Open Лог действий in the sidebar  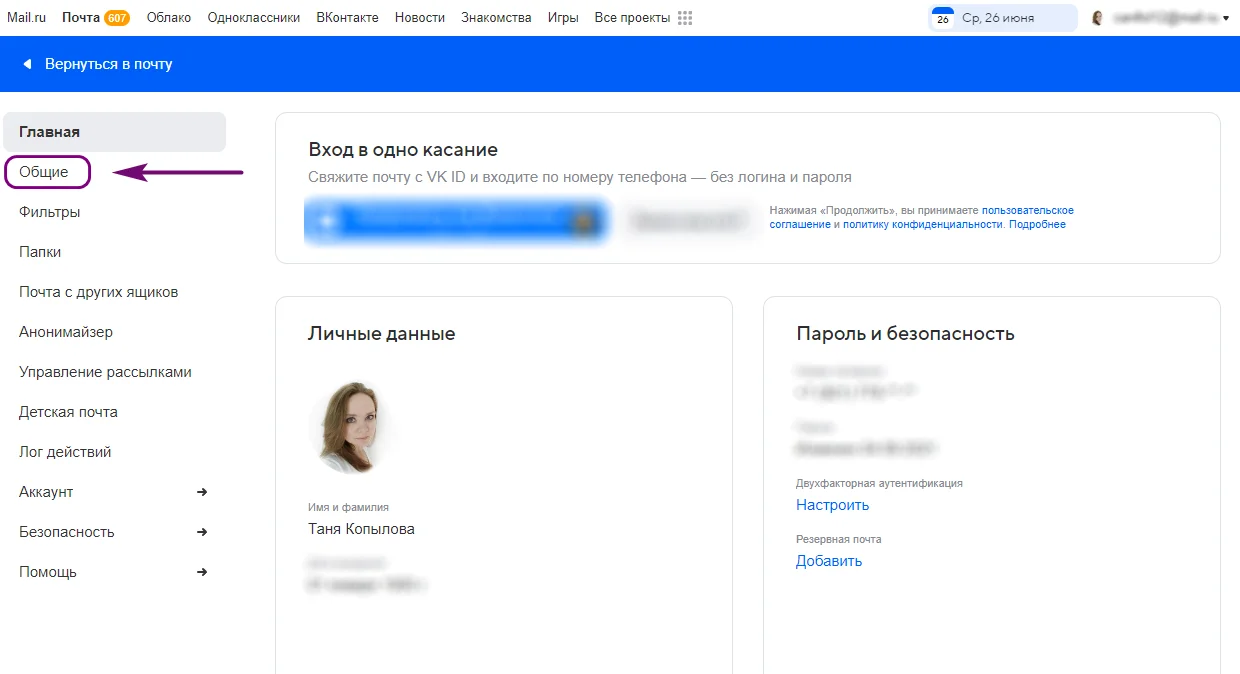pos(65,452)
